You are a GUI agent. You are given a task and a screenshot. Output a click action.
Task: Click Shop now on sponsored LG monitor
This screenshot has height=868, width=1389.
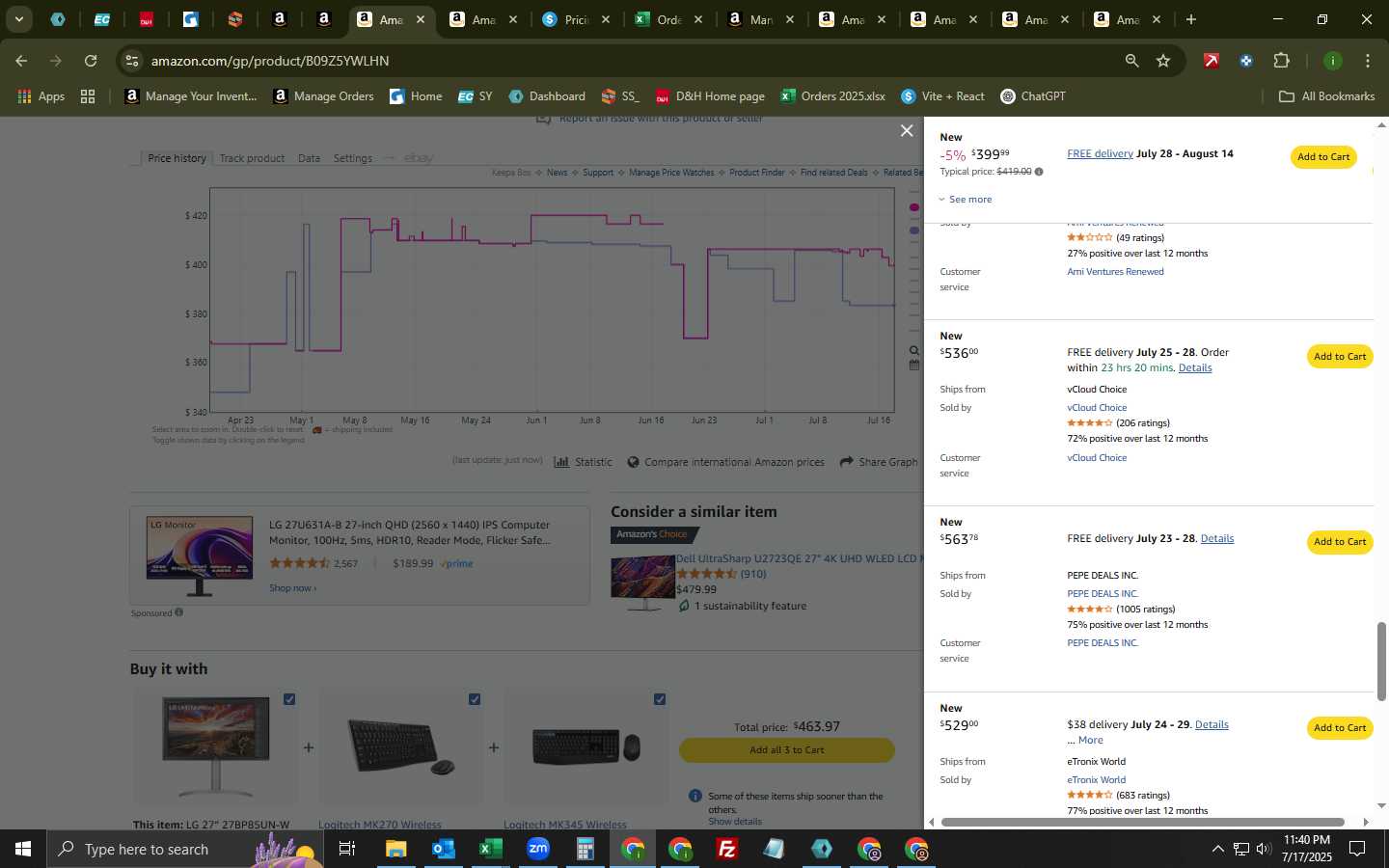(292, 588)
